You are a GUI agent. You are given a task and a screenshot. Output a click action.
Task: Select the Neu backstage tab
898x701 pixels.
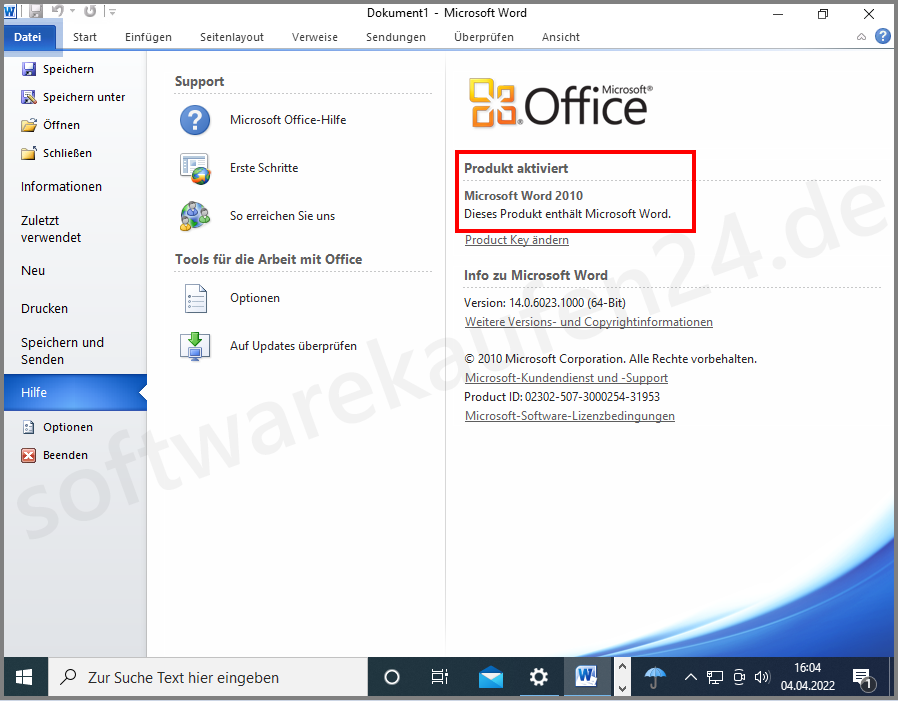click(x=33, y=271)
